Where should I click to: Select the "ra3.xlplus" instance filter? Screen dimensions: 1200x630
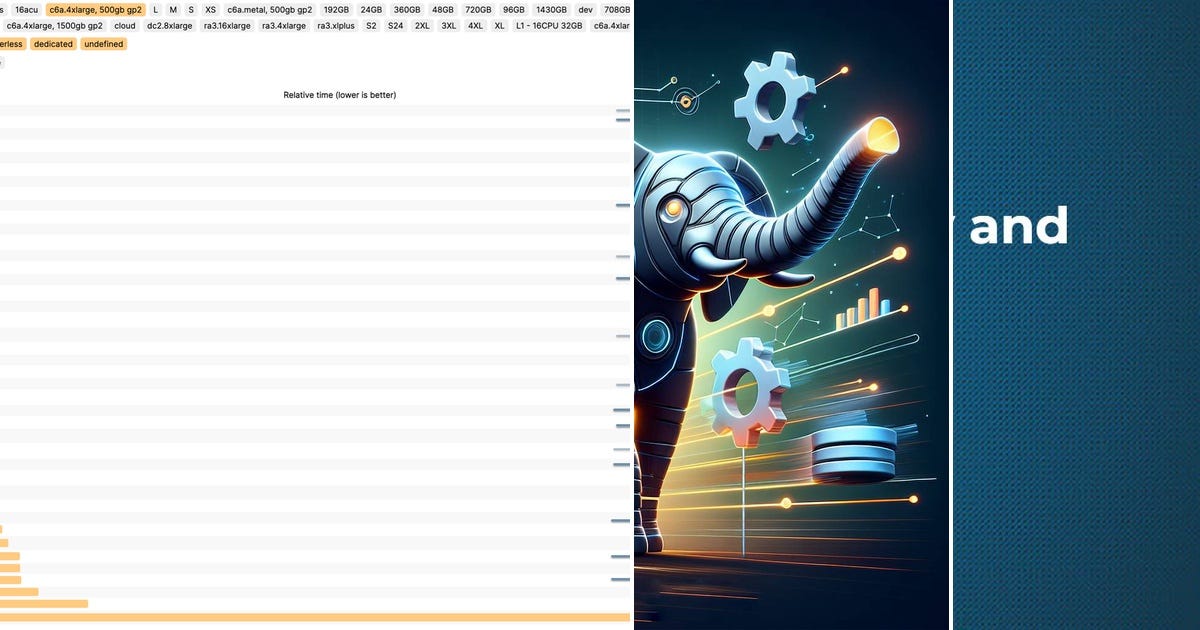tap(336, 26)
